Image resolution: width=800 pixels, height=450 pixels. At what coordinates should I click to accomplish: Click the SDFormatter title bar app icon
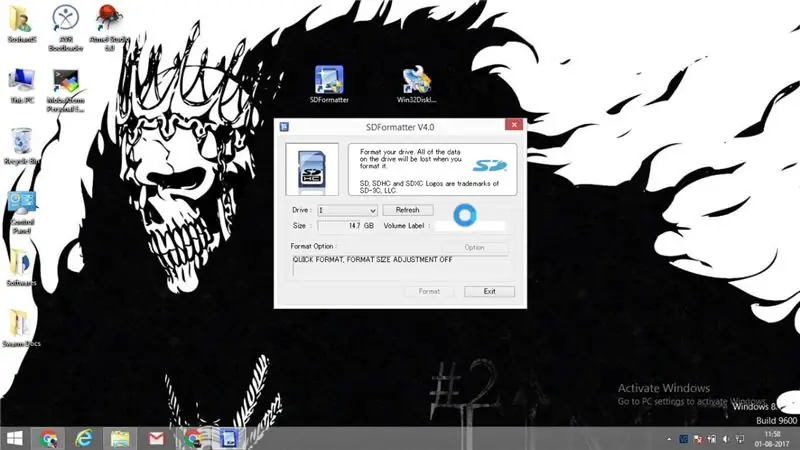click(x=284, y=127)
